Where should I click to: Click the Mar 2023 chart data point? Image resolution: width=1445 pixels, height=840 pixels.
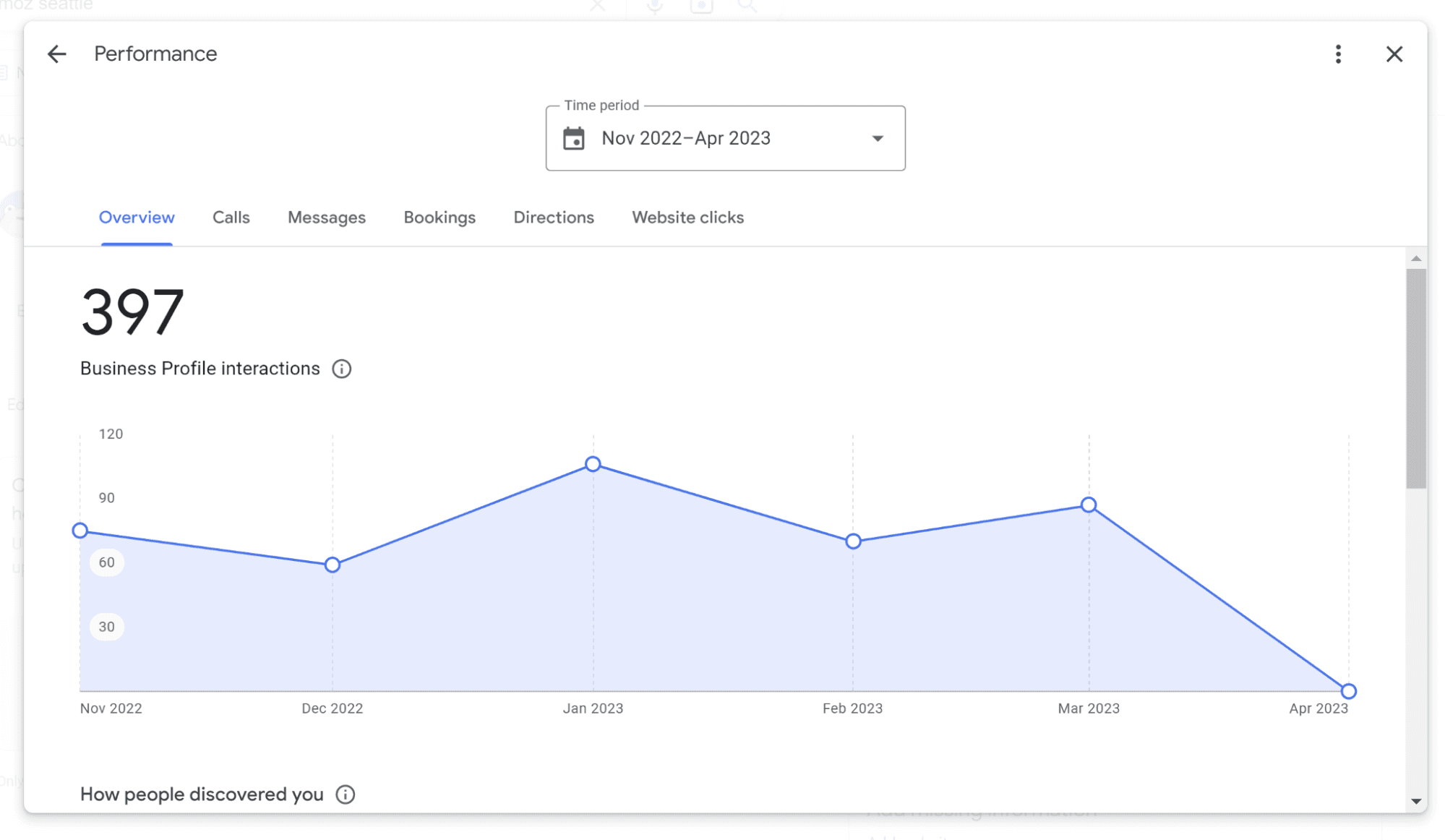click(x=1088, y=505)
